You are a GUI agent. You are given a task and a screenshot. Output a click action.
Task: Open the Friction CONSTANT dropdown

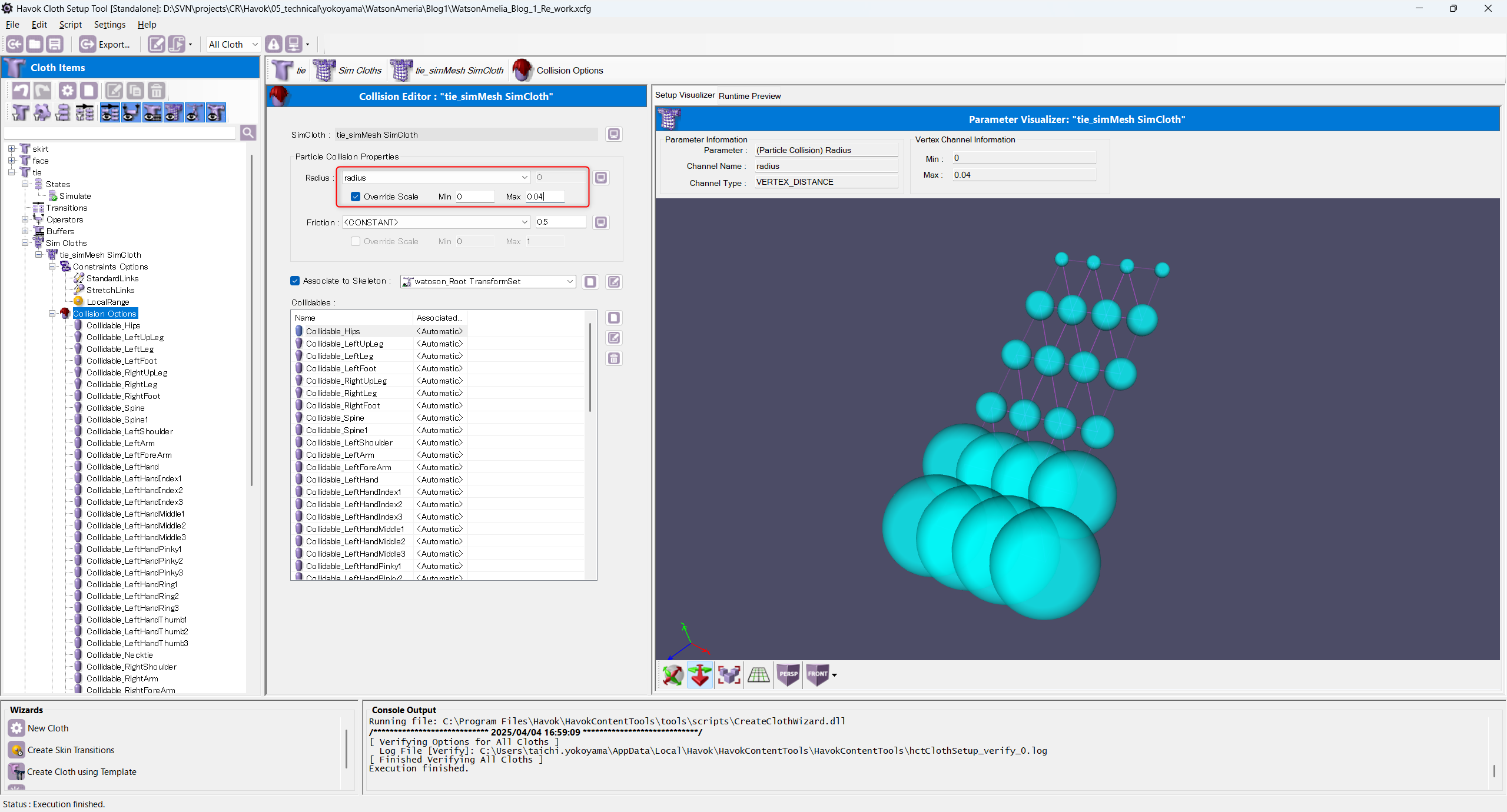tap(436, 222)
